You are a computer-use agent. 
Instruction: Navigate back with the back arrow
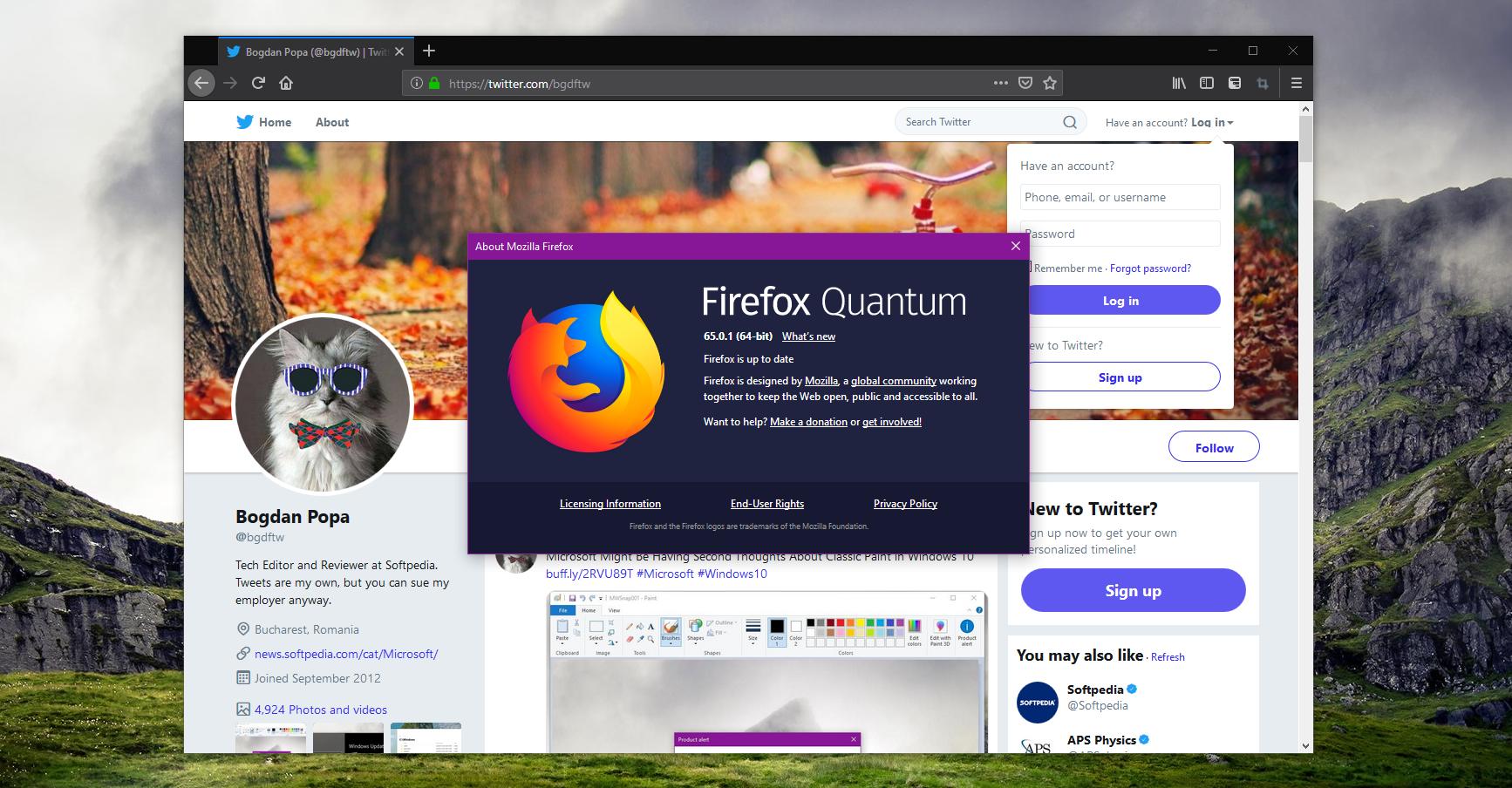(201, 83)
